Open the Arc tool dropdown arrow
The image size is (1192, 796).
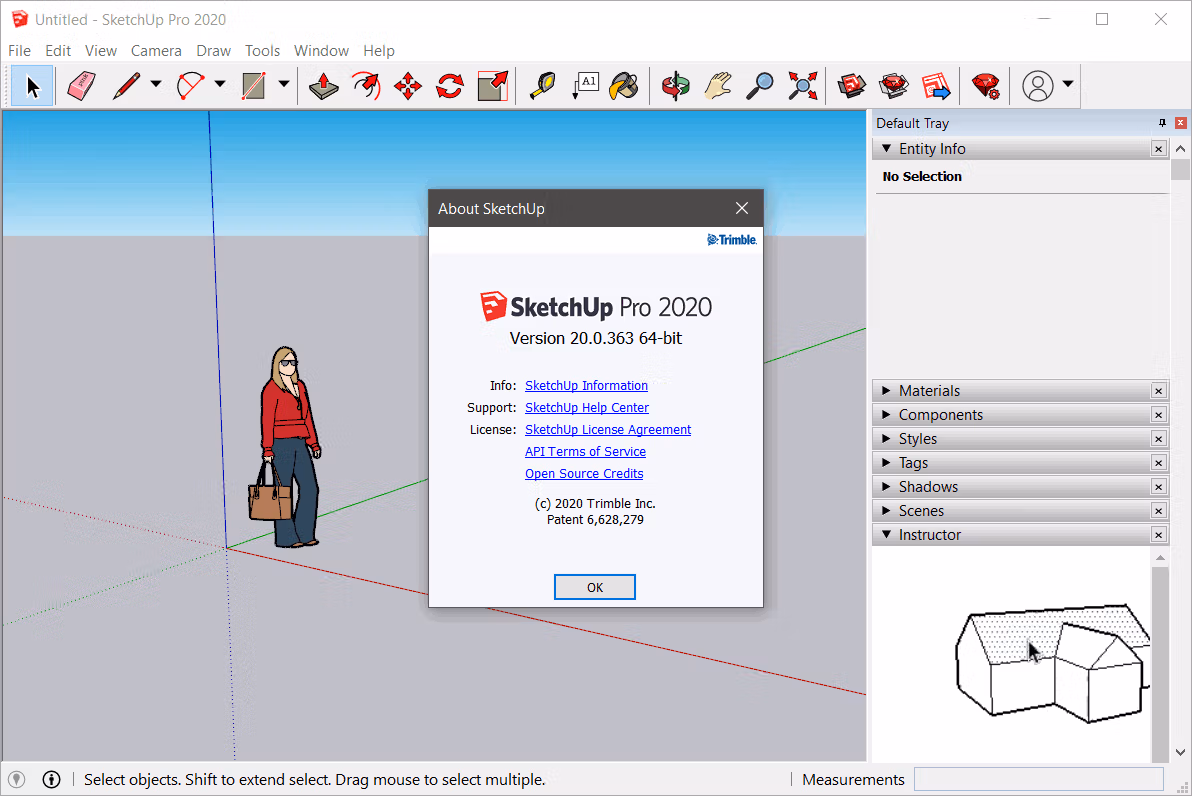point(220,84)
